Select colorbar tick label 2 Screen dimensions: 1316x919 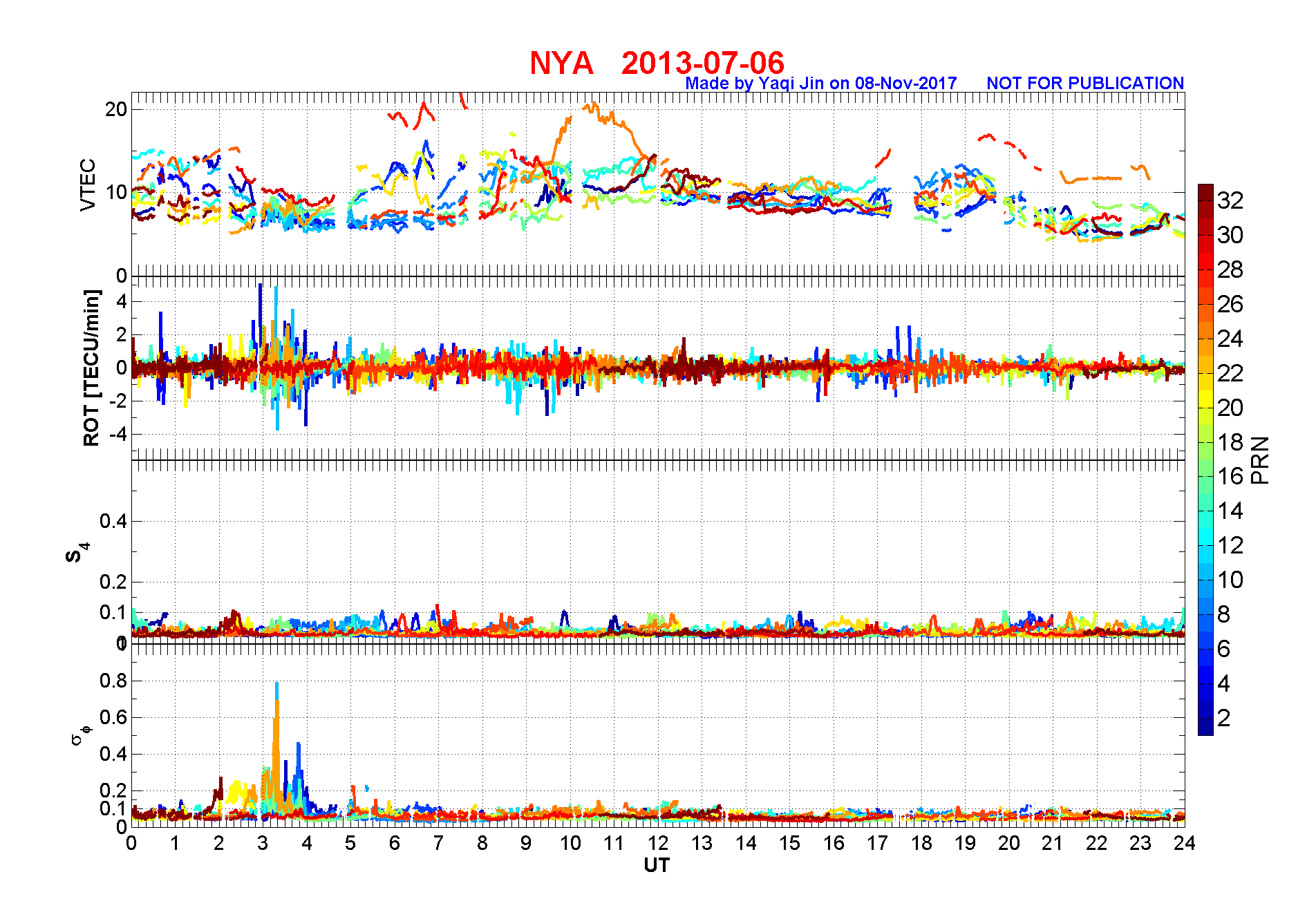point(1223,718)
